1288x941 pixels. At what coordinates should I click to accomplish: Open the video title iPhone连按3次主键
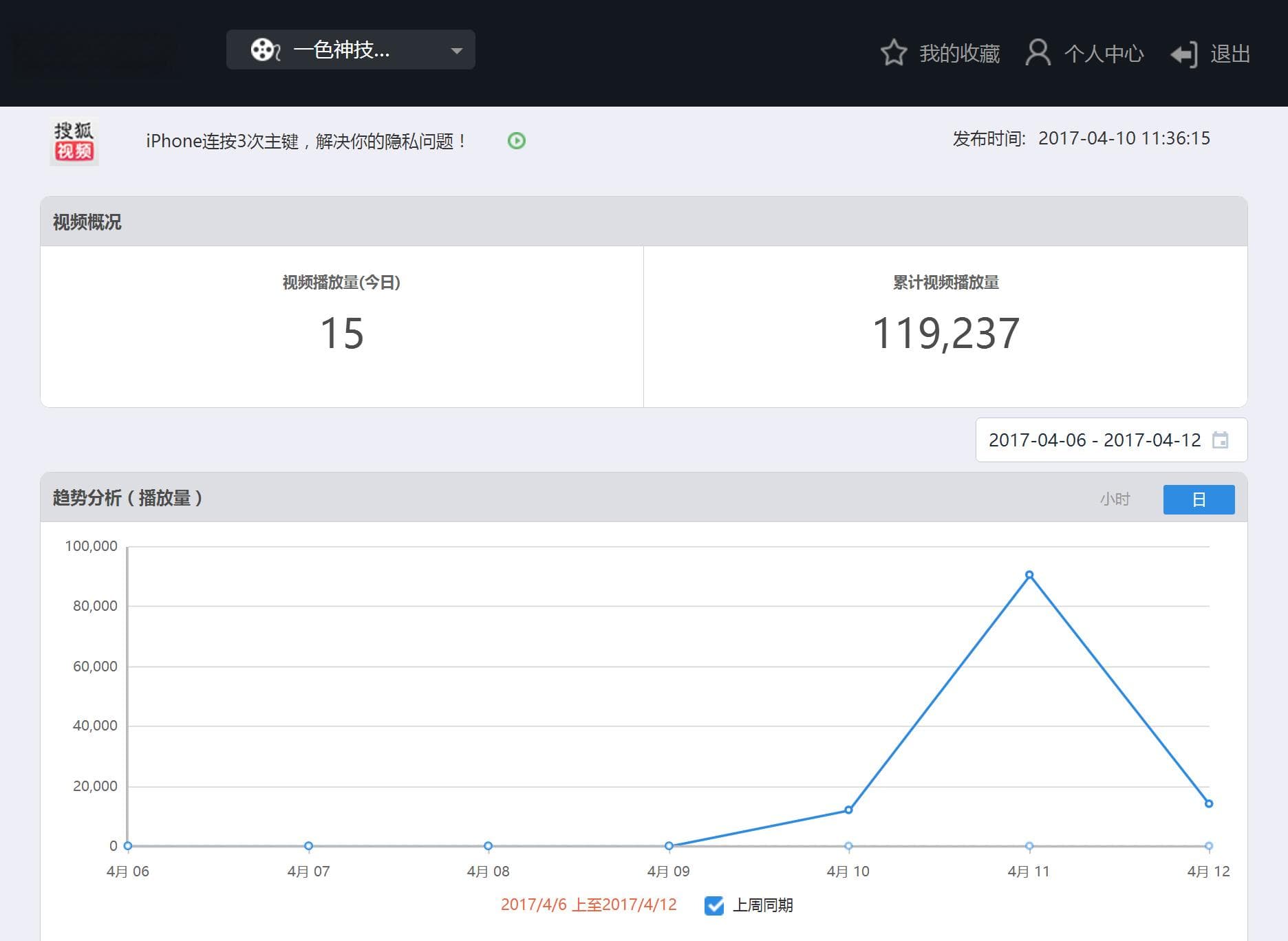306,142
